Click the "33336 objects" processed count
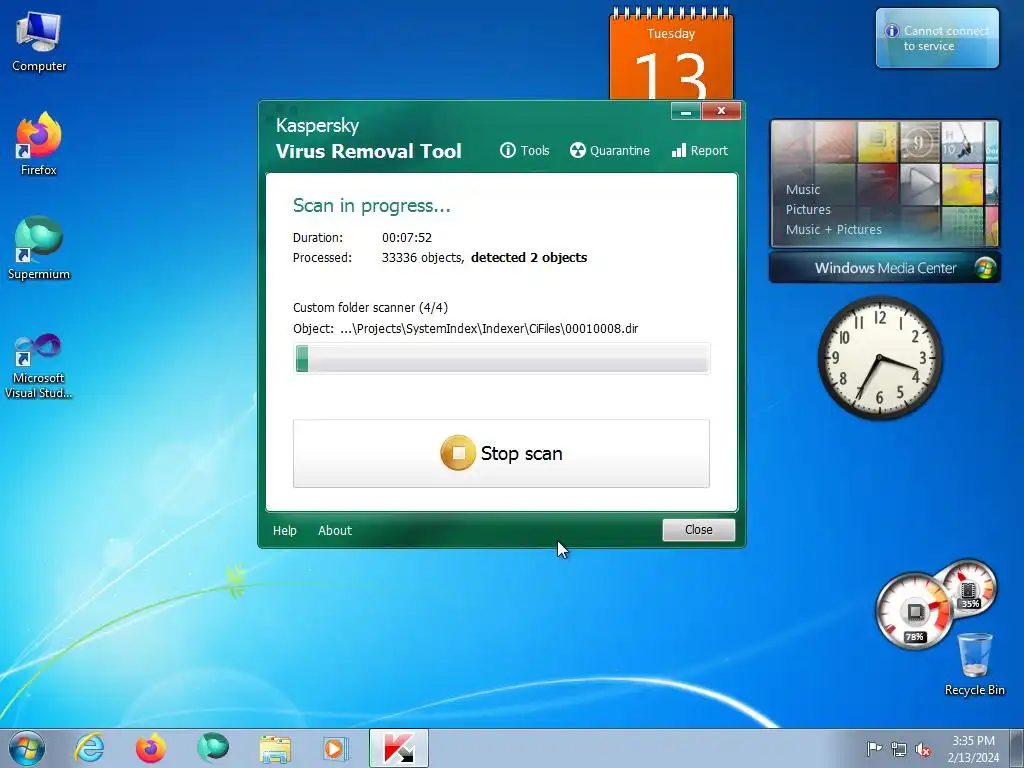 click(x=423, y=257)
